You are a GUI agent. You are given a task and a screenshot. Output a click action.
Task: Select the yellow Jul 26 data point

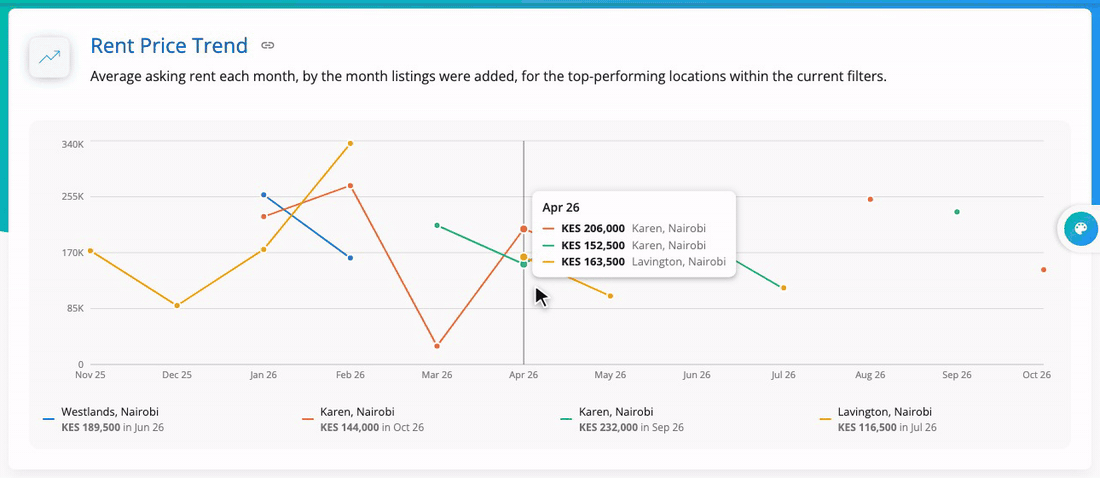click(784, 288)
